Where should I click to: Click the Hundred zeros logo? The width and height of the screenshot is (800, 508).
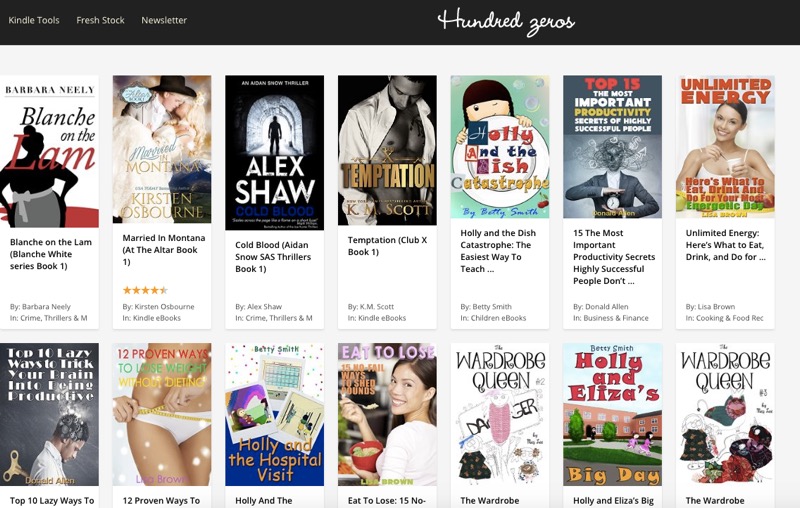click(506, 22)
